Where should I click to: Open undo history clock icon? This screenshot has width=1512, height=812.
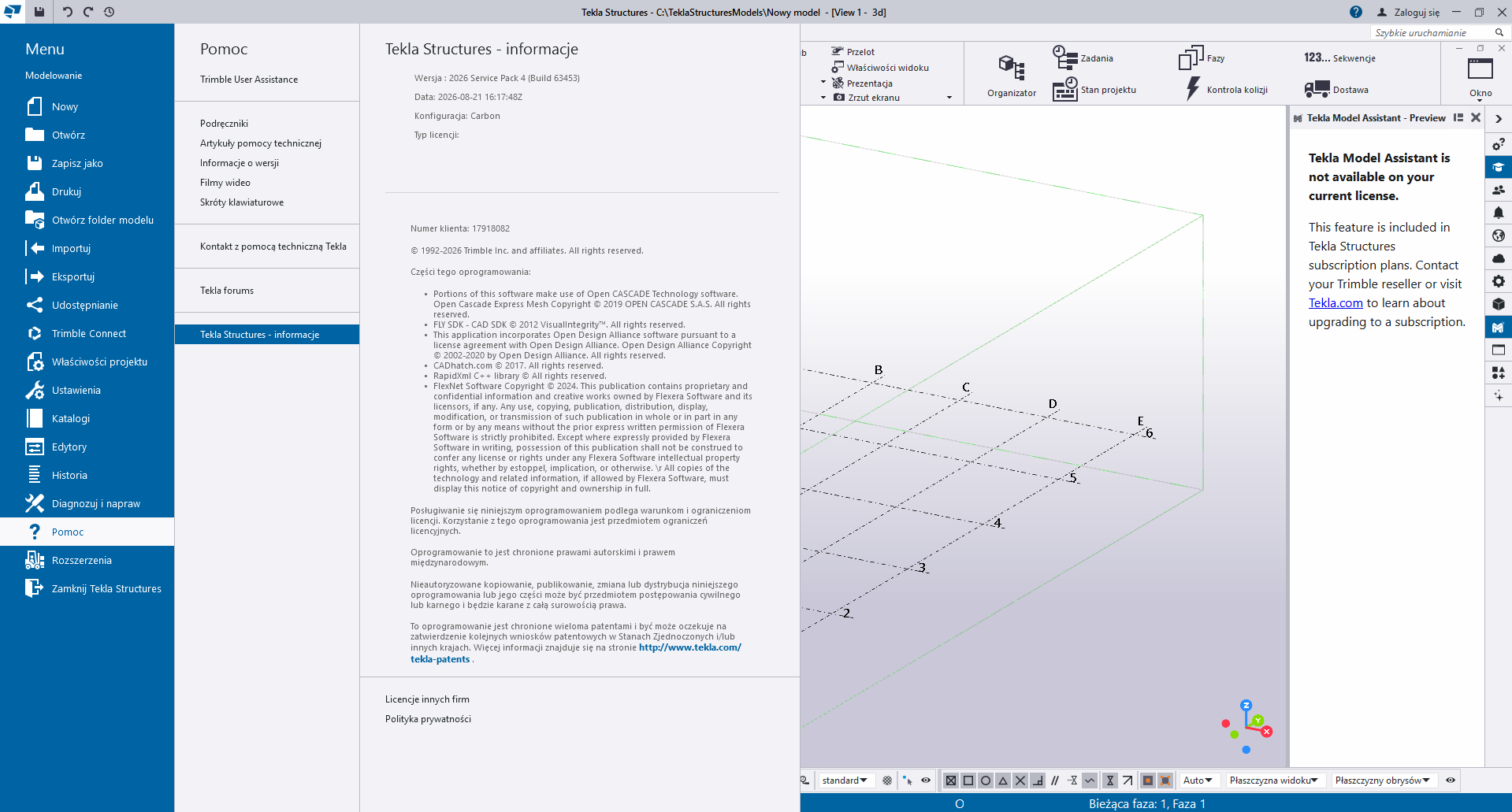[x=109, y=12]
